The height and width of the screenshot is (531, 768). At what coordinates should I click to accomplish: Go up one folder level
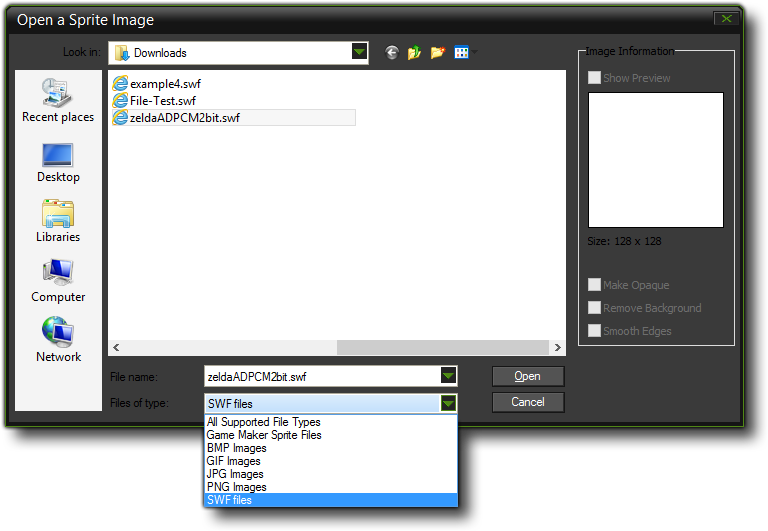coord(414,53)
